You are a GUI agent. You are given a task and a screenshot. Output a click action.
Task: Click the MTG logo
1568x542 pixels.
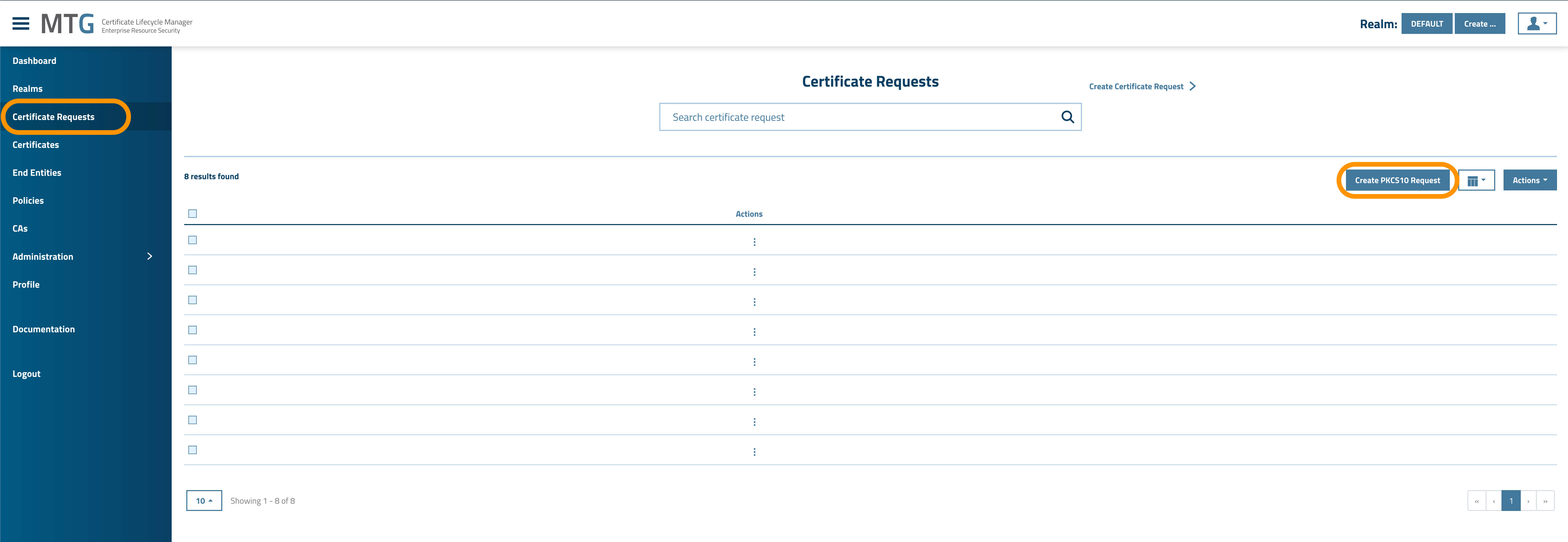[68, 24]
